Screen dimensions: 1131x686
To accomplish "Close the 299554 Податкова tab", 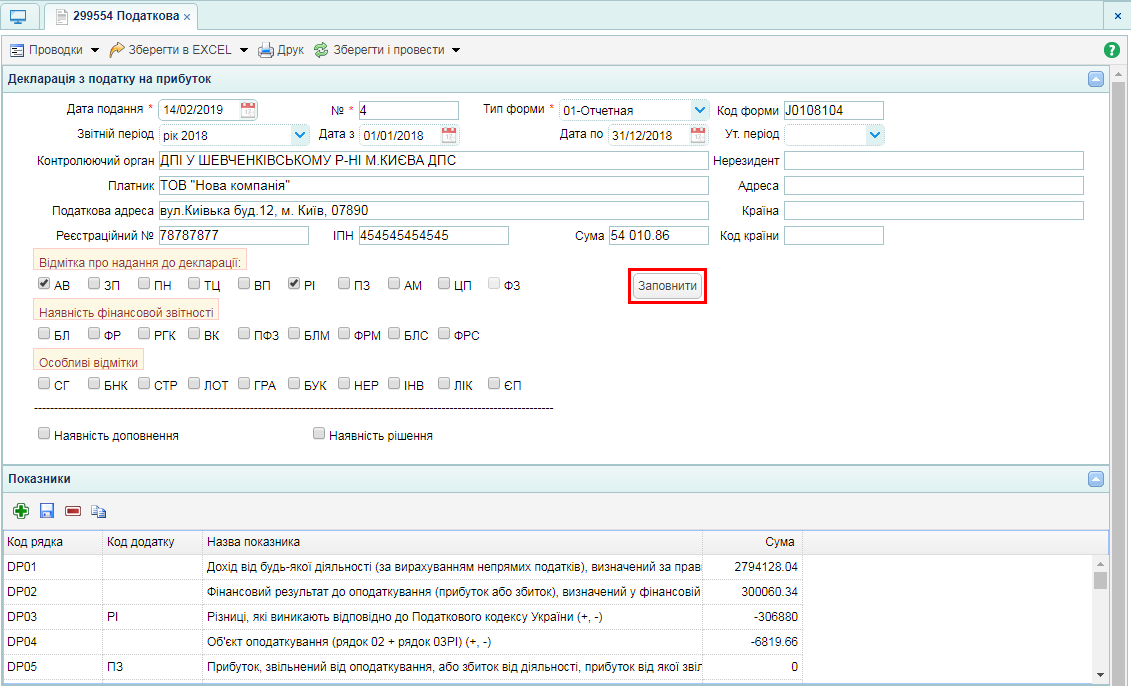I will tap(187, 17).
